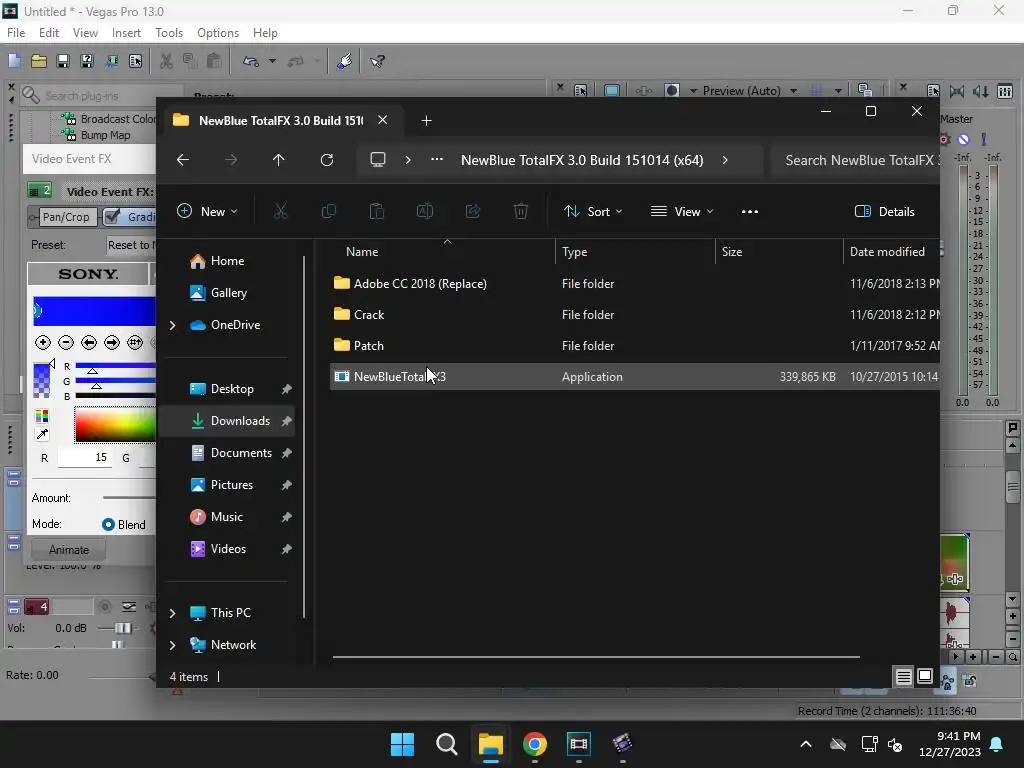
Task: Add gradient control point with plus icon
Action: (x=42, y=342)
